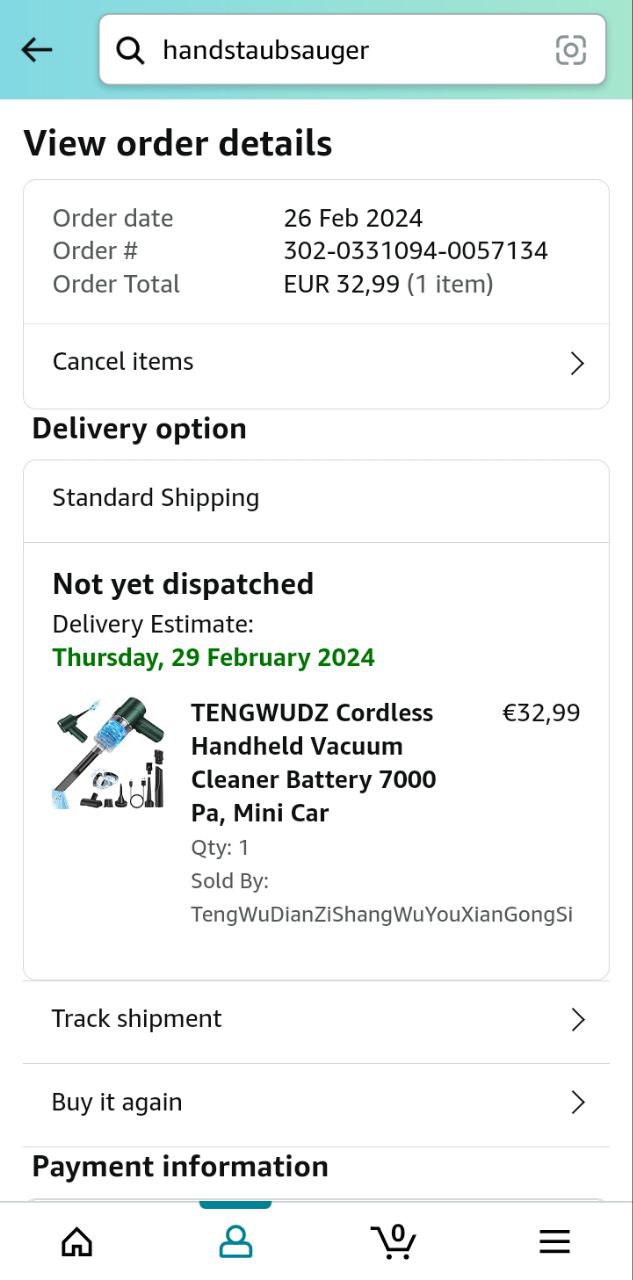Open the shopping cart icon
Screen dimensions: 633x1280
394,1242
